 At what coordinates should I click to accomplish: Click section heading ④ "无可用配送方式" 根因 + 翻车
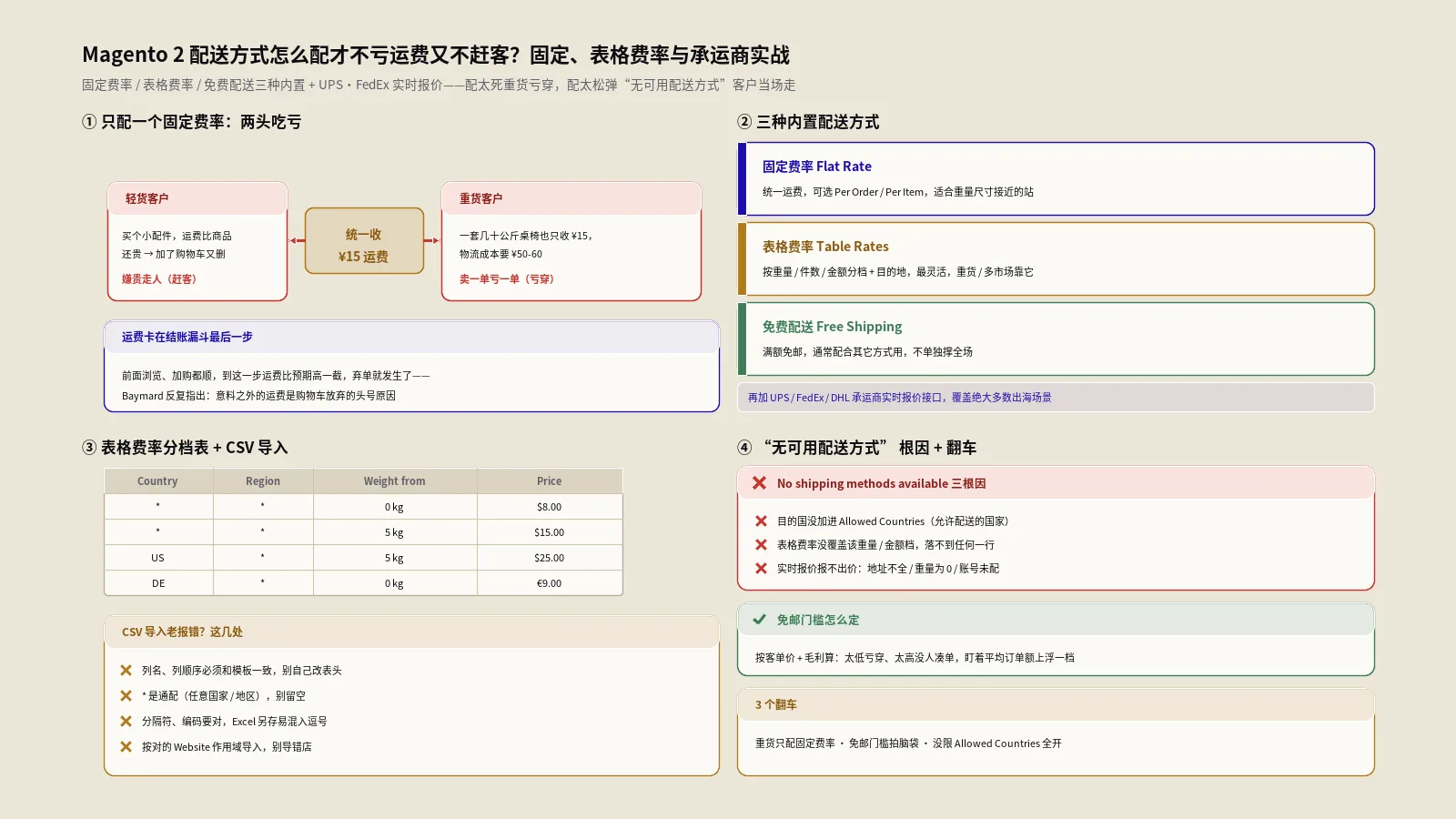[856, 448]
